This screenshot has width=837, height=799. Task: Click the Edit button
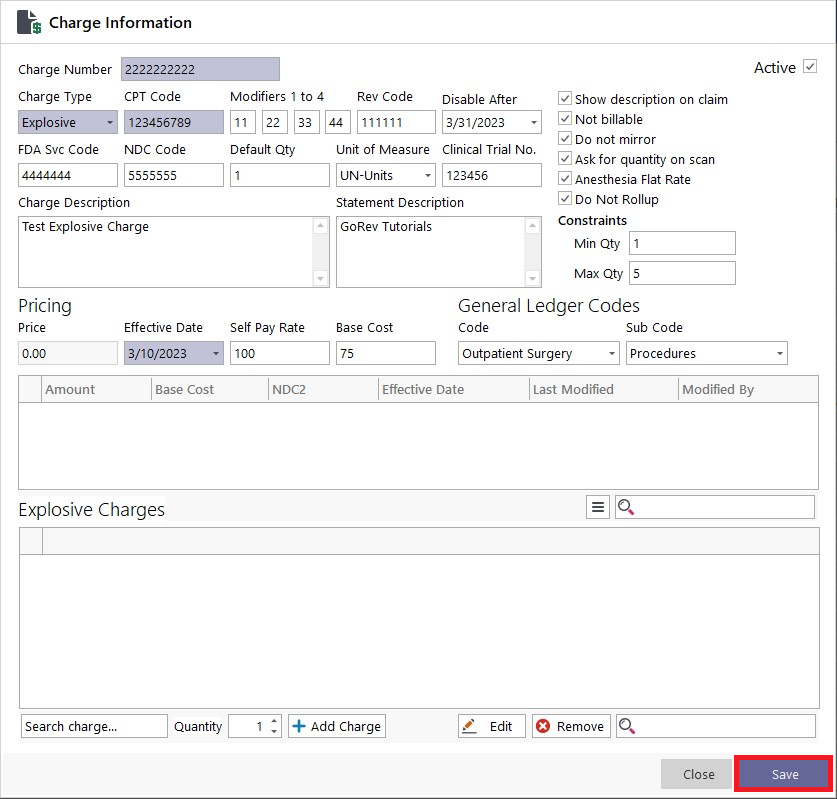pos(492,726)
